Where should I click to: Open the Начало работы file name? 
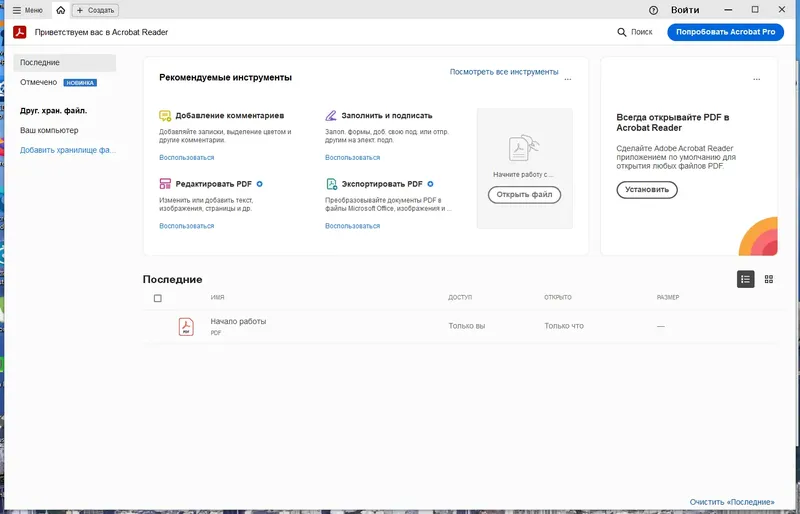coord(238,322)
